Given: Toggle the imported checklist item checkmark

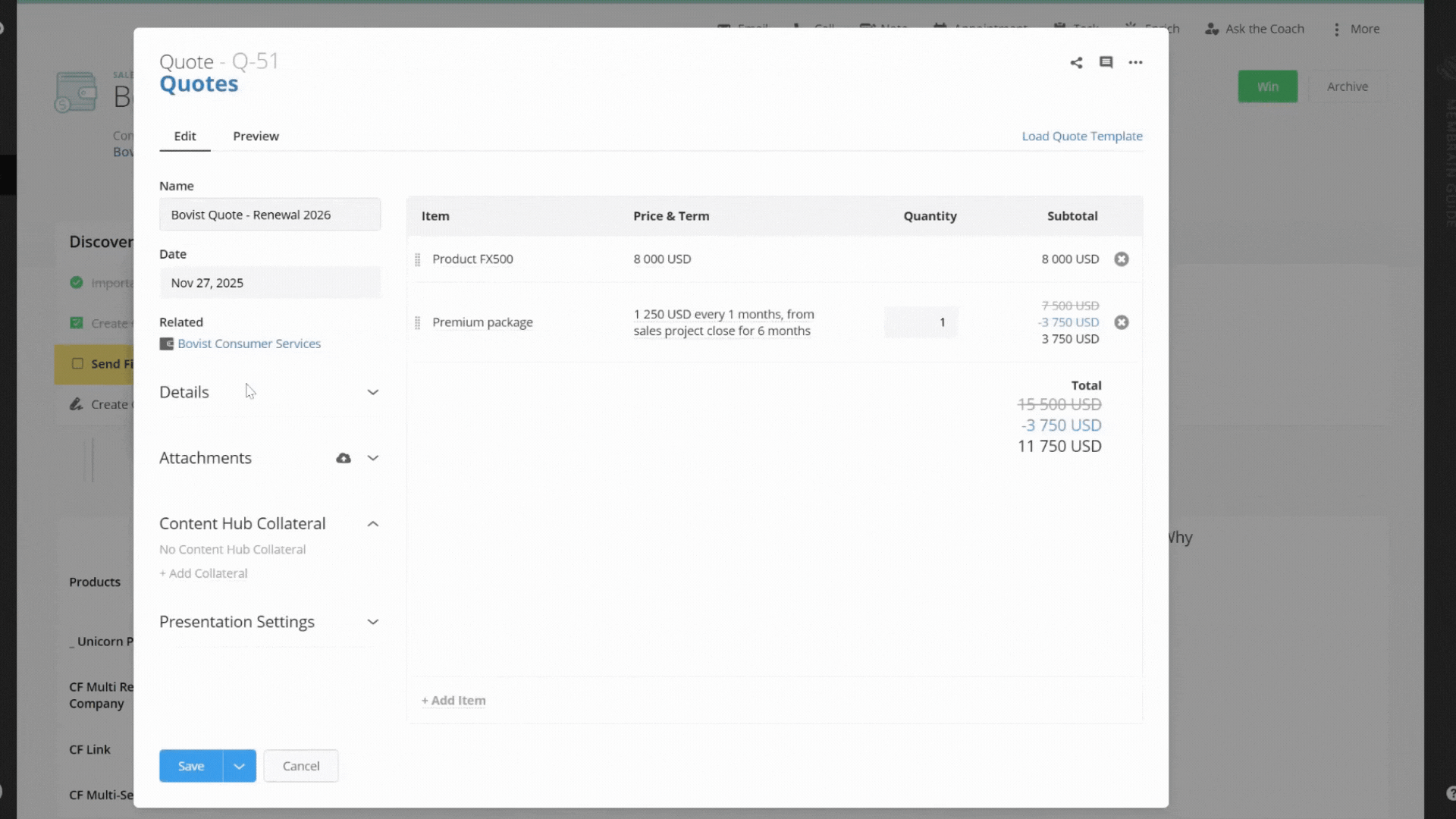Looking at the screenshot, I should (76, 282).
